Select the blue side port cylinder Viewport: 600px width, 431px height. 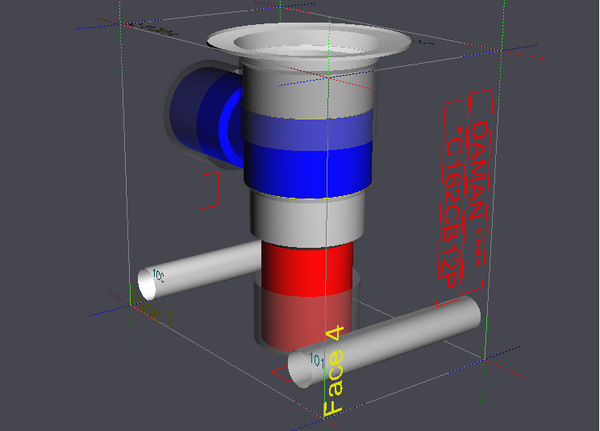(205, 115)
